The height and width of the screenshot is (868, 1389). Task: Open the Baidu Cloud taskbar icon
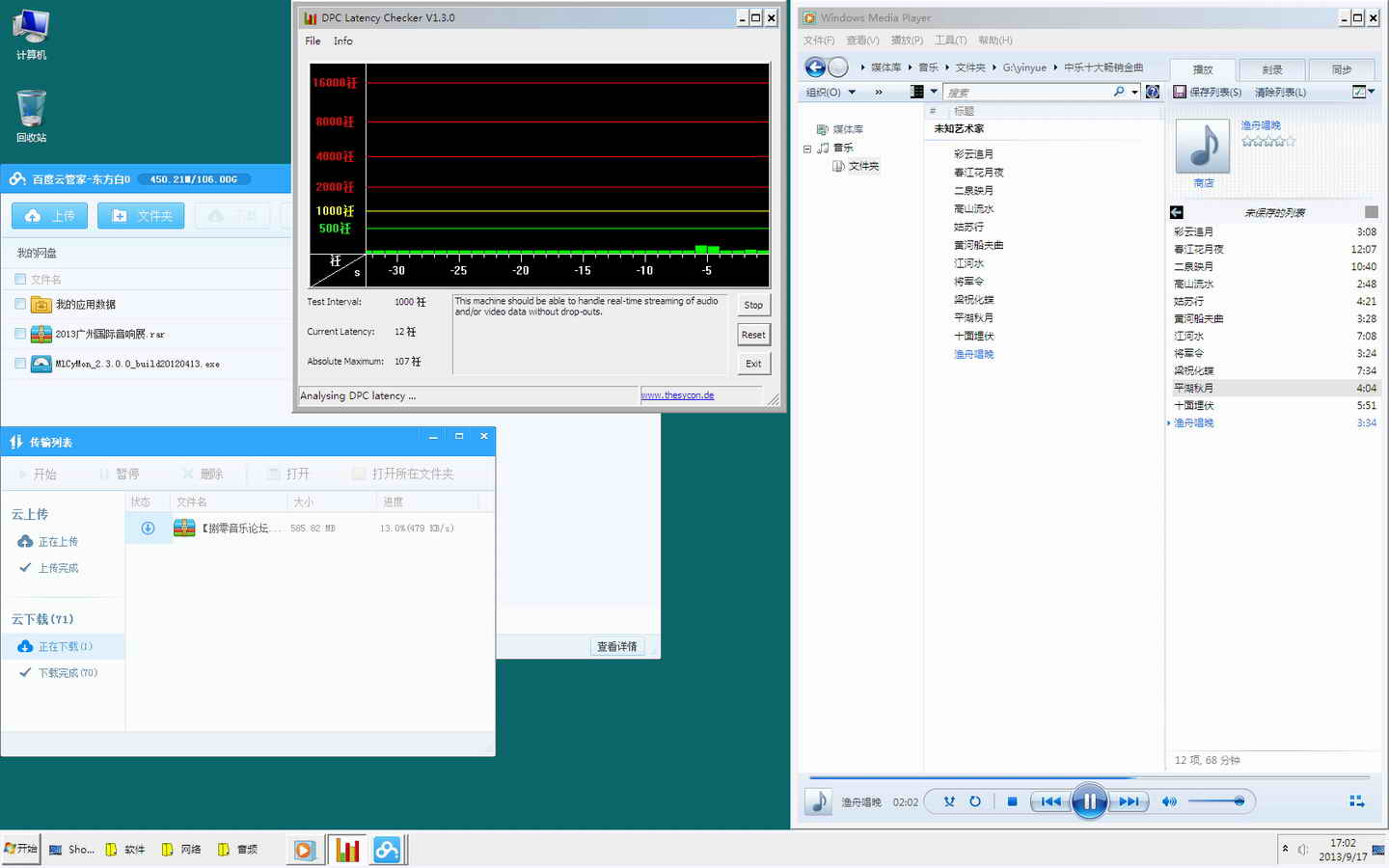click(x=387, y=850)
